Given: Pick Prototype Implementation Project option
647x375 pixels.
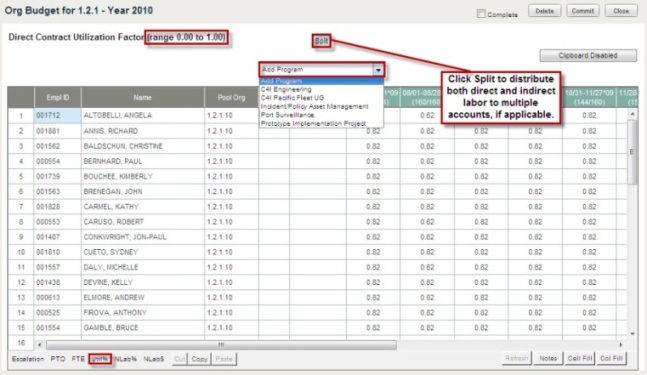Looking at the screenshot, I should coord(313,123).
